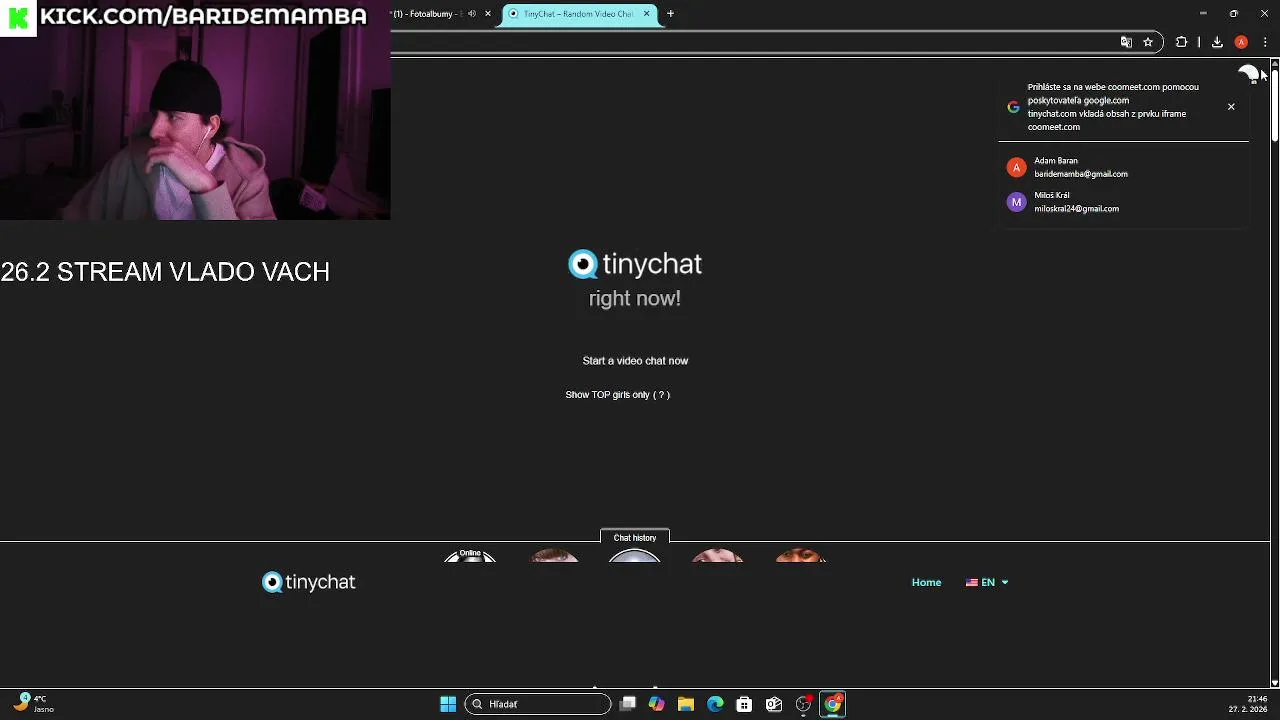Close the Fotoalbumy browser tab
This screenshot has width=1280, height=720.
[x=488, y=14]
